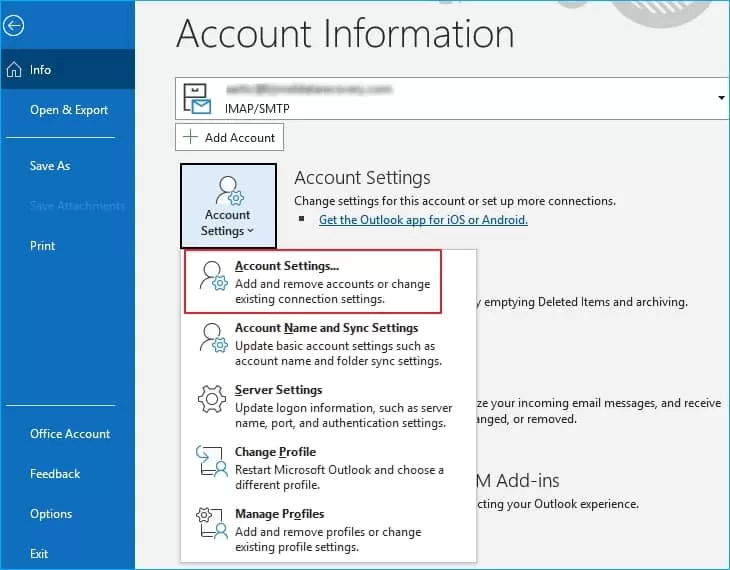Image resolution: width=730 pixels, height=570 pixels.
Task: Click the back arrow circle icon
Action: click(x=13, y=26)
